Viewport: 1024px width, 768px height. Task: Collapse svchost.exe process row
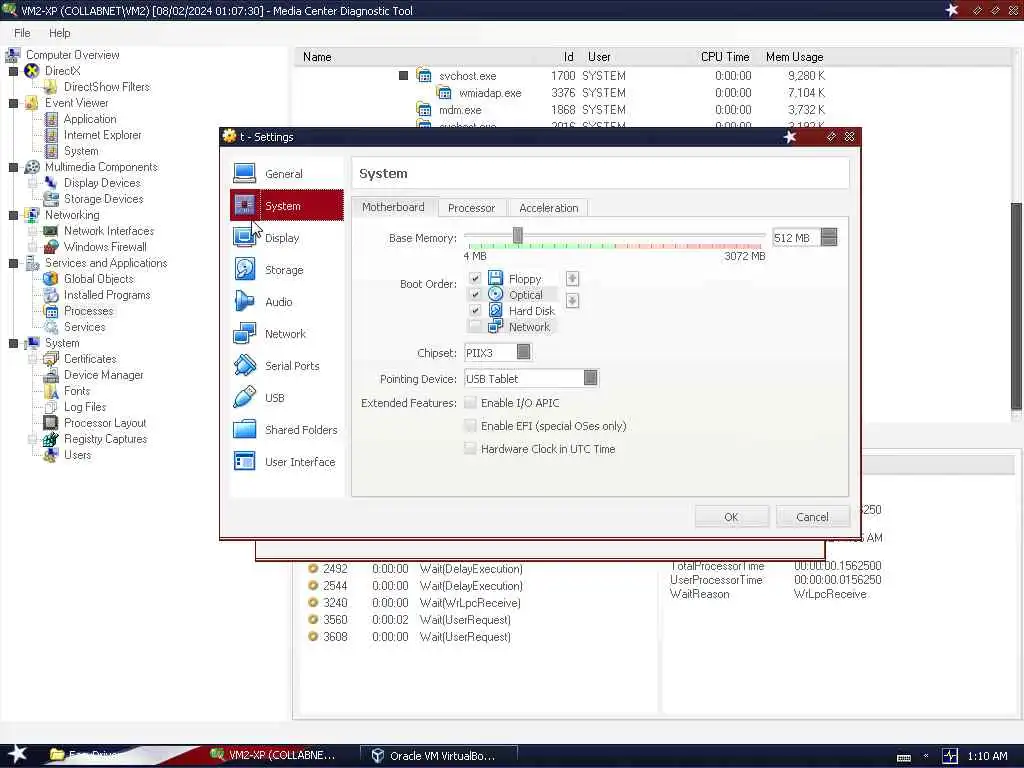(404, 76)
